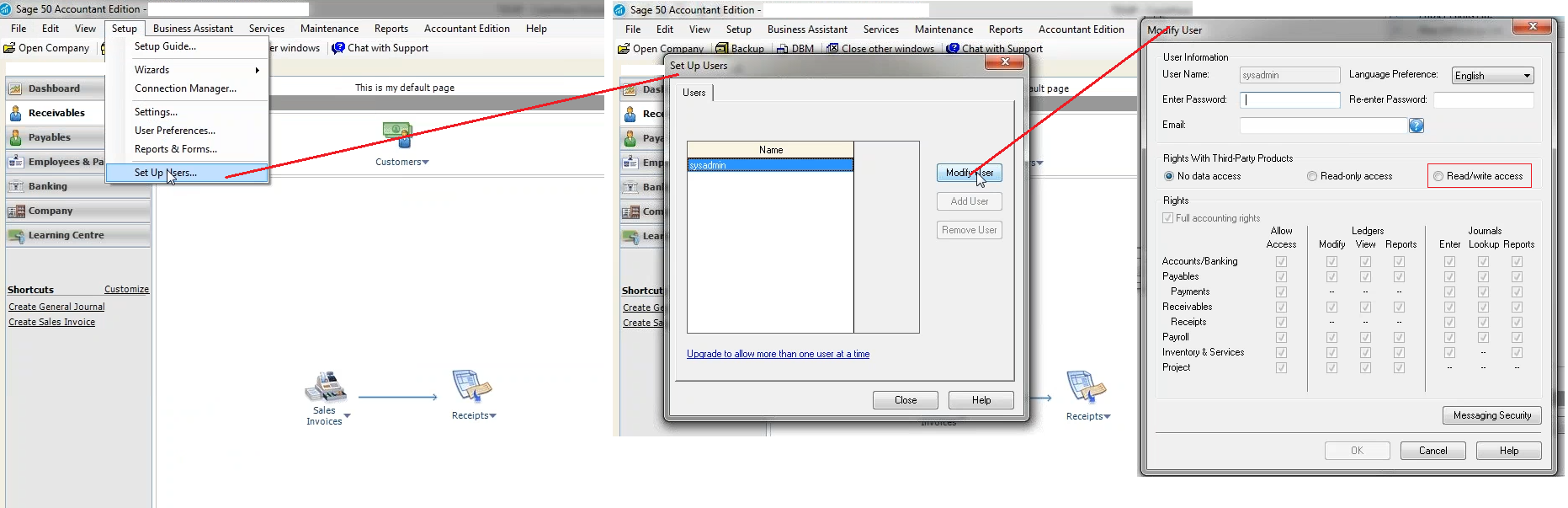Image resolution: width=1568 pixels, height=508 pixels.
Task: Select Read/write access radio button
Action: [1438, 176]
